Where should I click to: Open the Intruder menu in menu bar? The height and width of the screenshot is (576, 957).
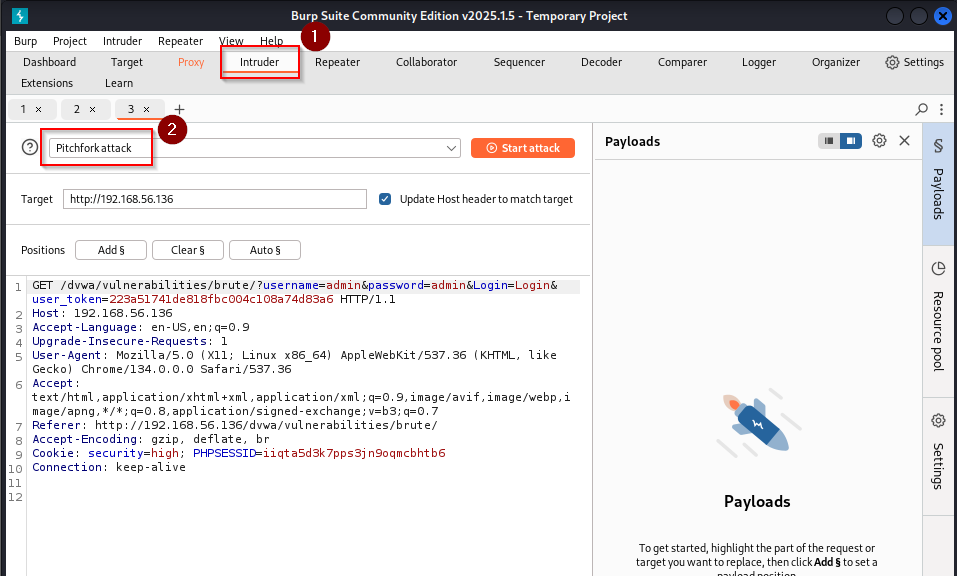pyautogui.click(x=122, y=41)
